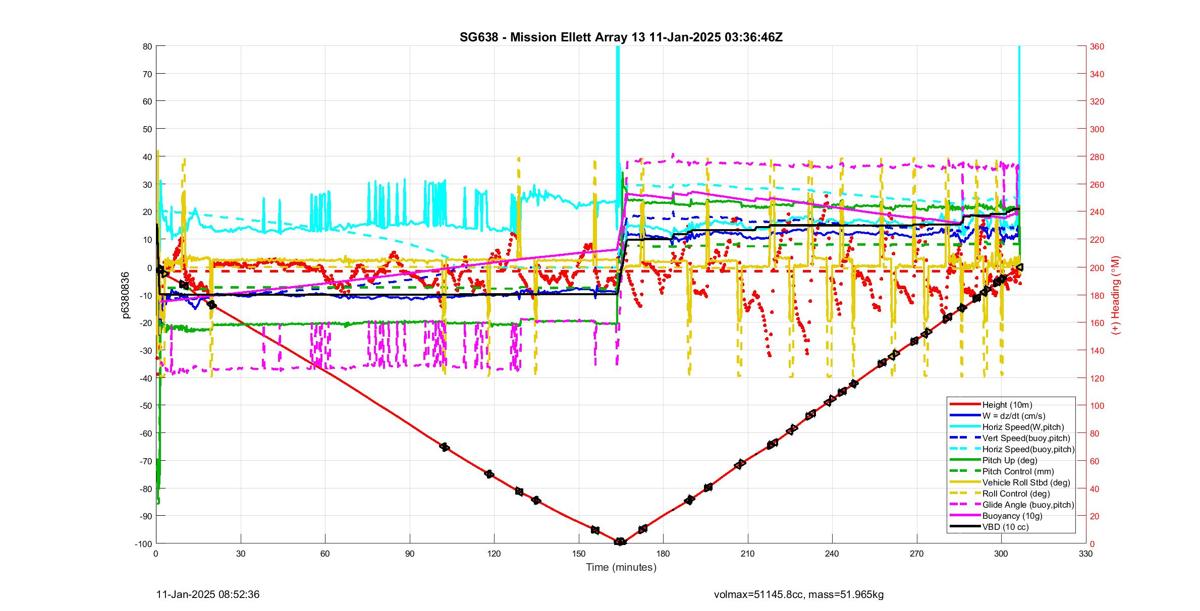
Task: Click the 80 tick on the left axis
Action: point(146,47)
